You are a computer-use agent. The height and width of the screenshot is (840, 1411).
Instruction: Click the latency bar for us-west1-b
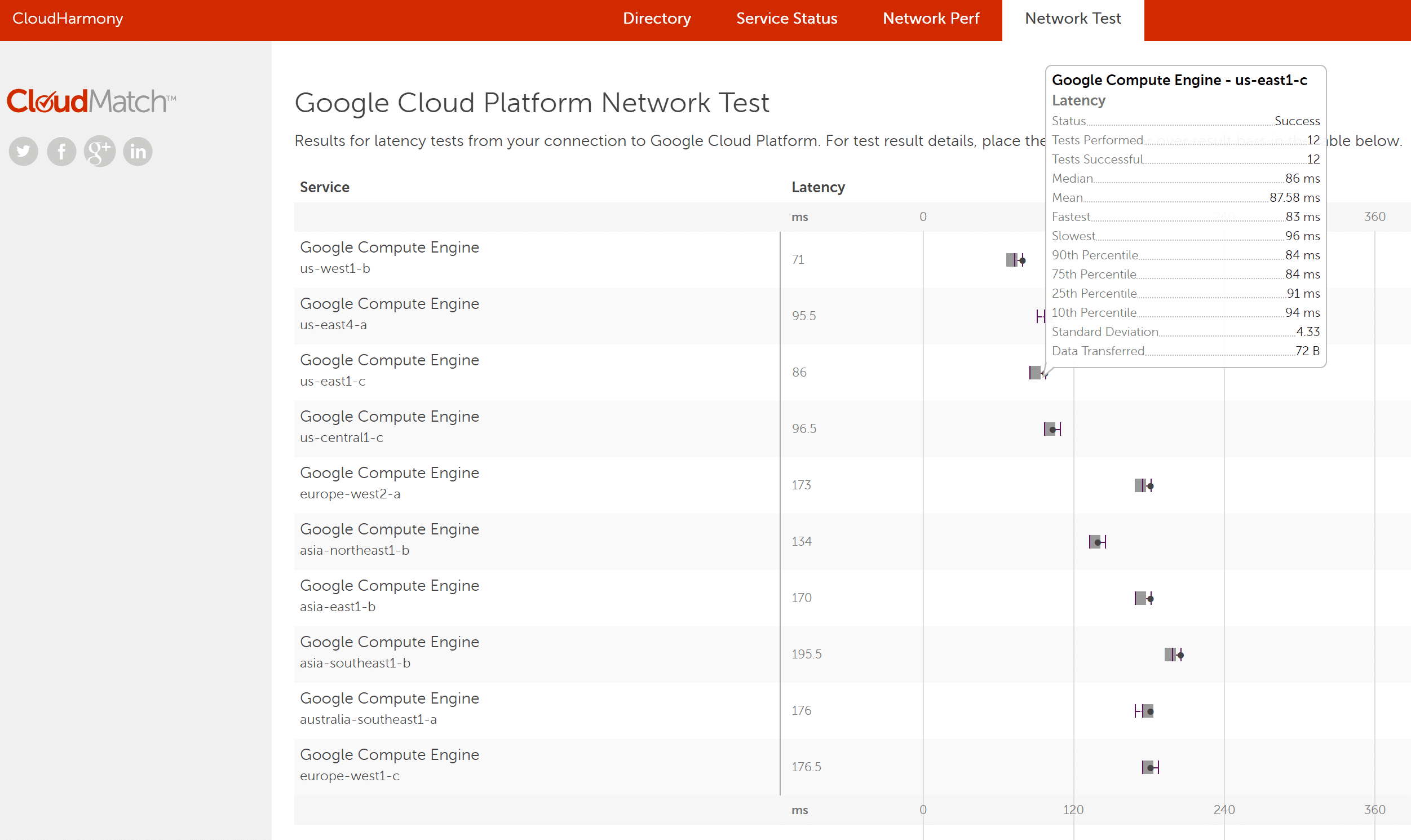[1013, 260]
